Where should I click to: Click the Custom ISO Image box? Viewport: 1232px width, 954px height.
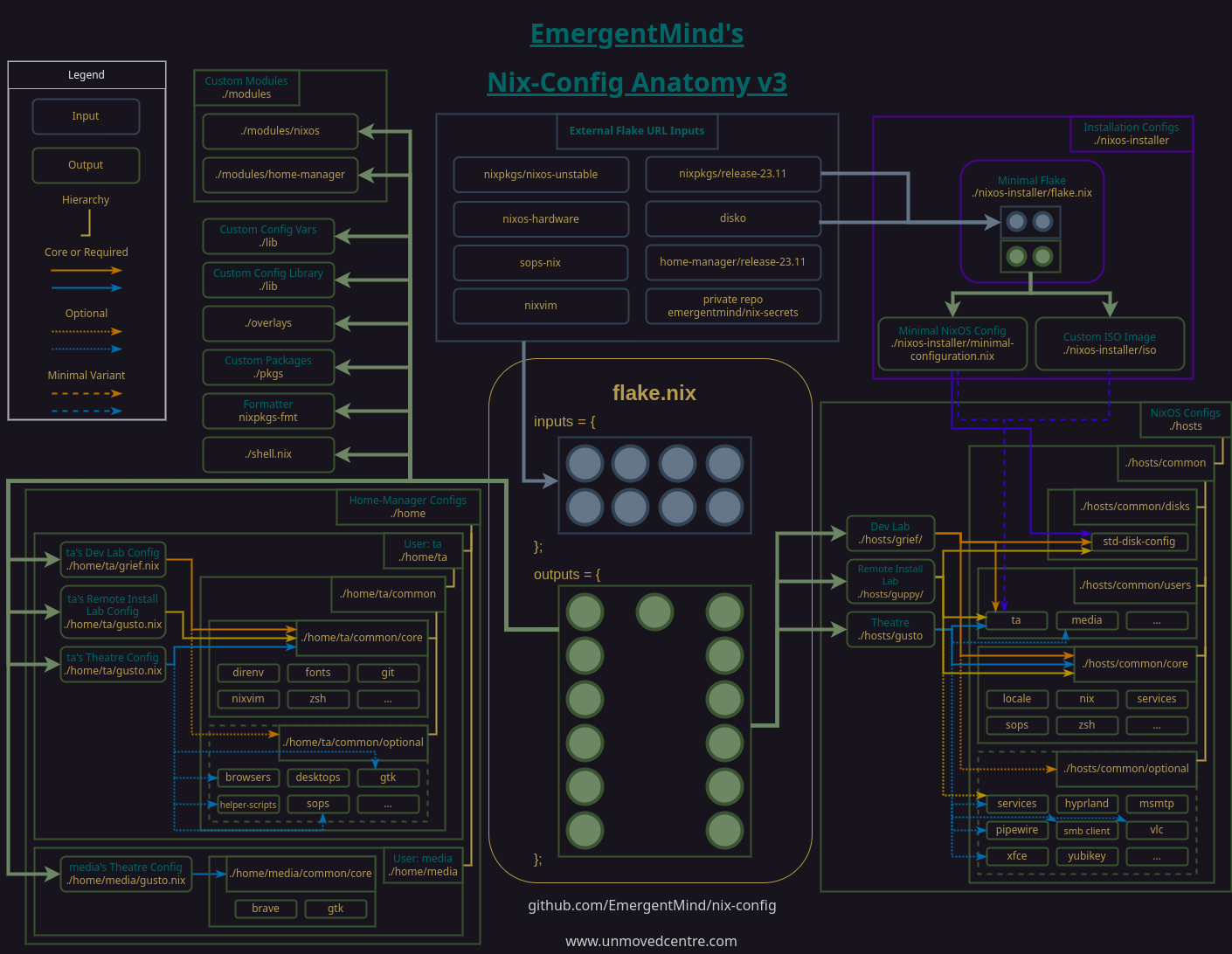coord(1110,343)
